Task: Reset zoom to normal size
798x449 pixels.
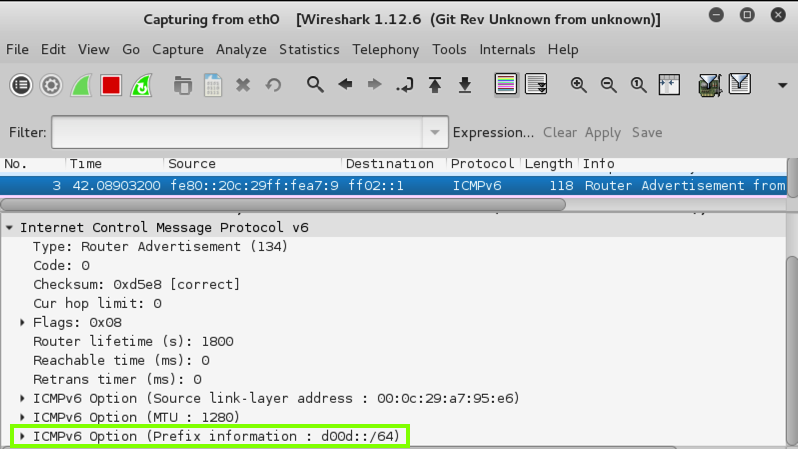Action: tap(639, 85)
